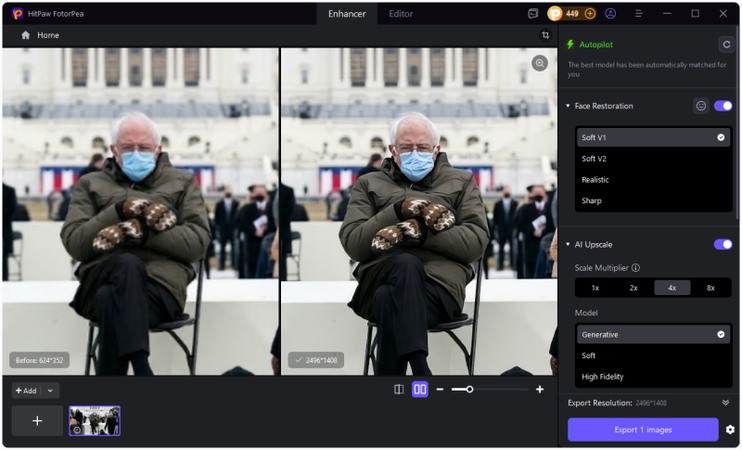Screen dimensions: 742x450
Task: Click the Before: 624*352 label
Action: pyautogui.click(x=39, y=360)
